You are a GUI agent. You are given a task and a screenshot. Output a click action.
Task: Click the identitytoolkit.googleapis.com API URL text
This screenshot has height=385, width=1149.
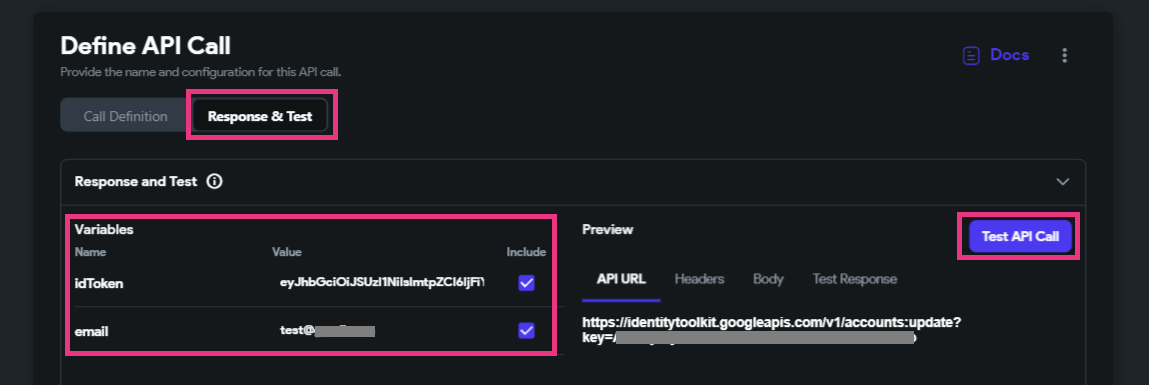pos(772,330)
